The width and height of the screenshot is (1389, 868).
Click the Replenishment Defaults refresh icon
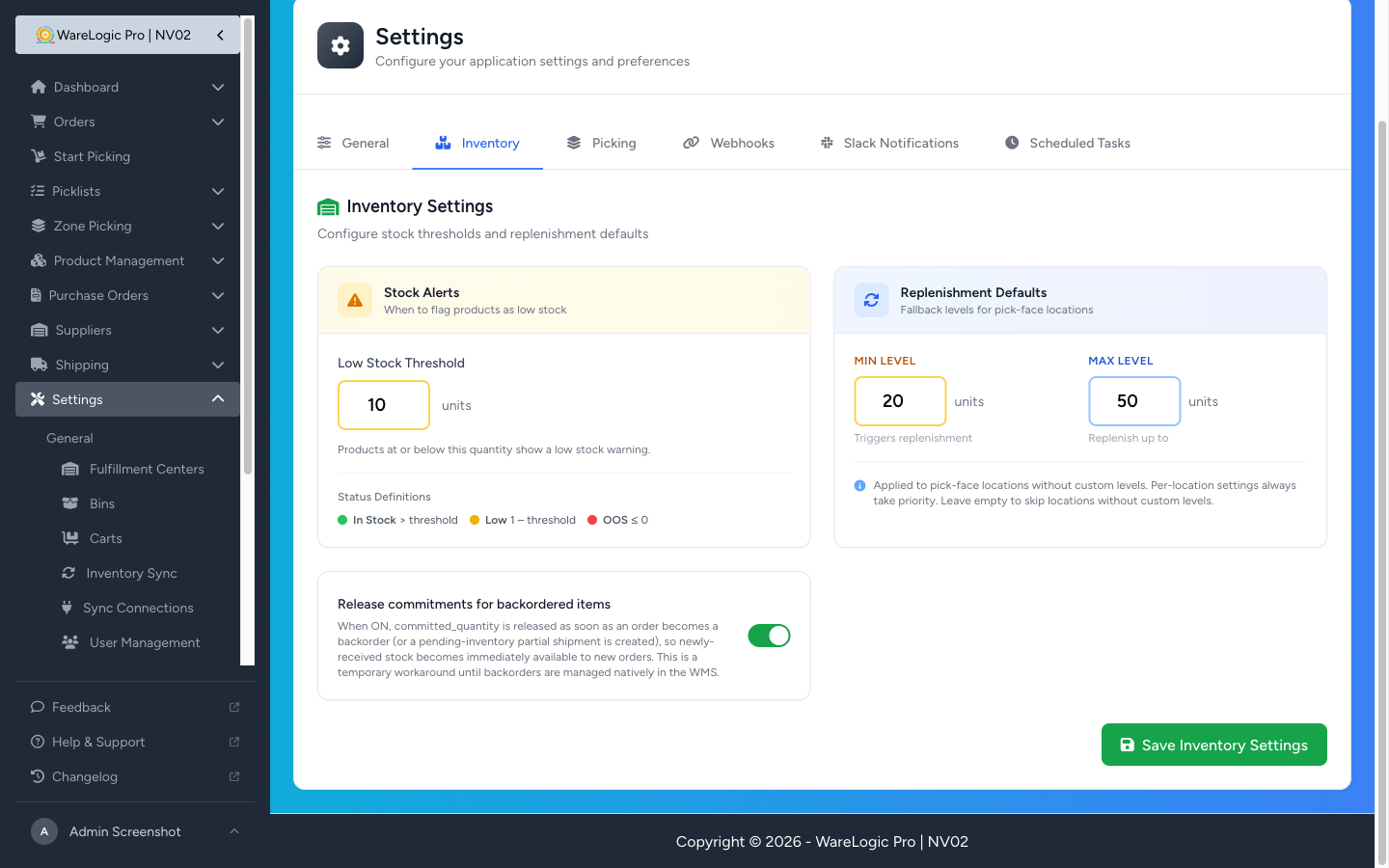pyautogui.click(x=871, y=300)
